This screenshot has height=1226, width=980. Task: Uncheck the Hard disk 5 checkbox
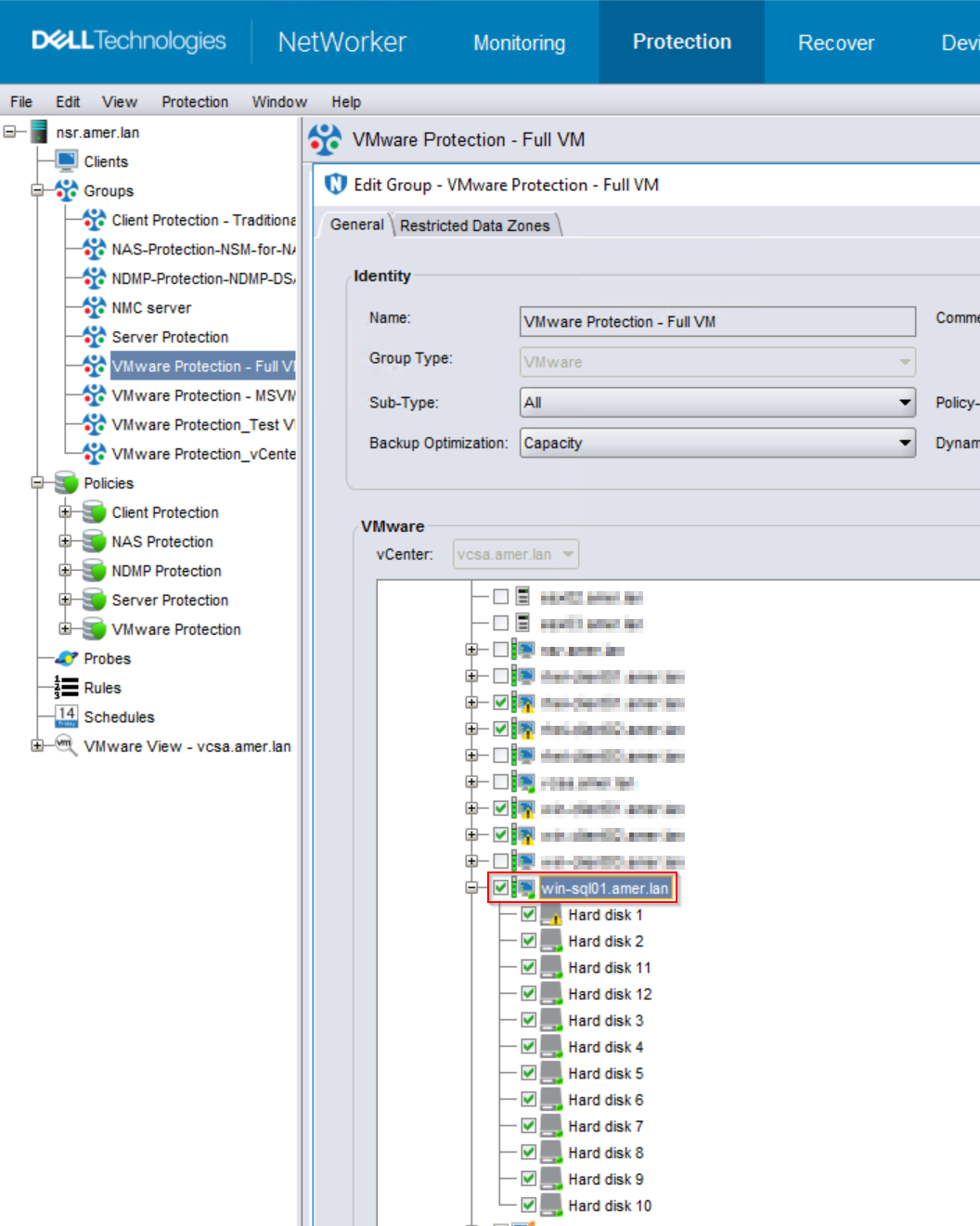[x=528, y=1072]
